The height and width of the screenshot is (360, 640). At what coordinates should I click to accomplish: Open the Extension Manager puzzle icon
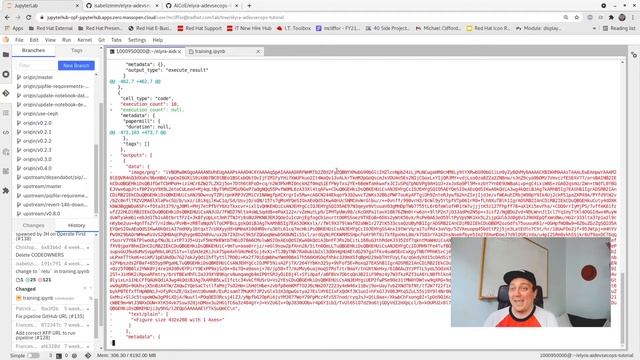pyautogui.click(x=6, y=191)
